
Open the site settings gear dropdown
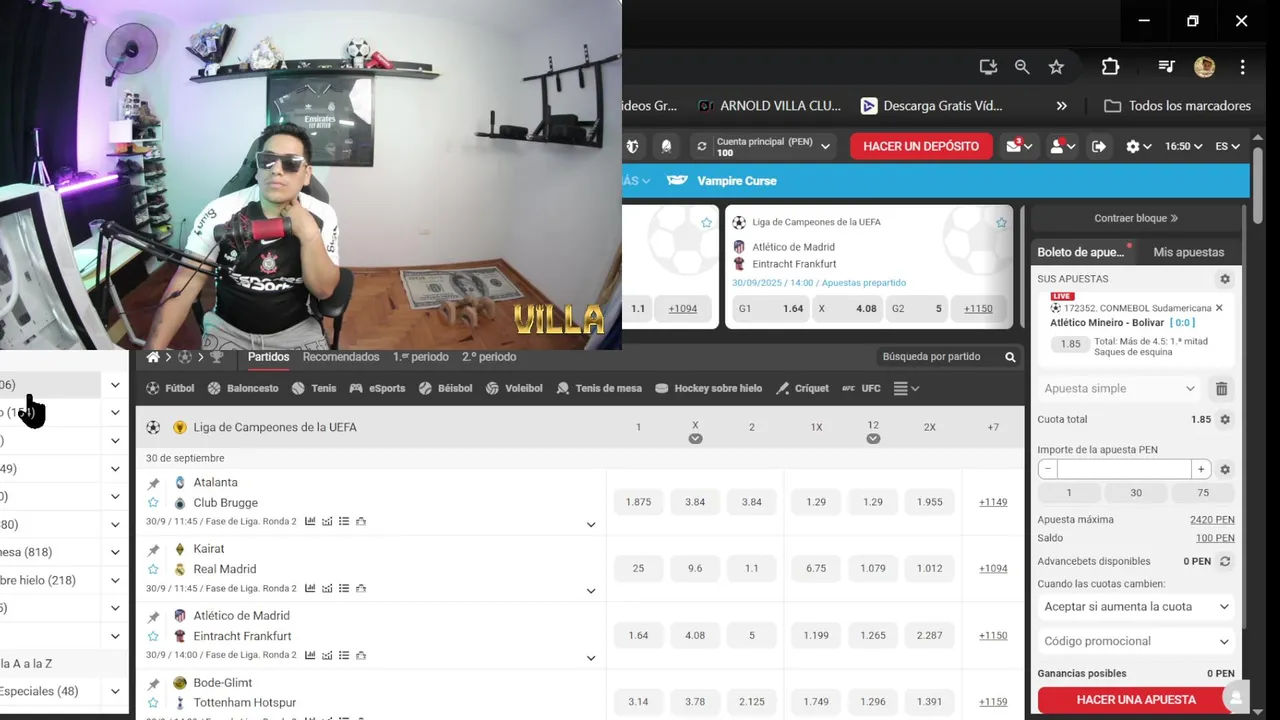[x=1138, y=146]
